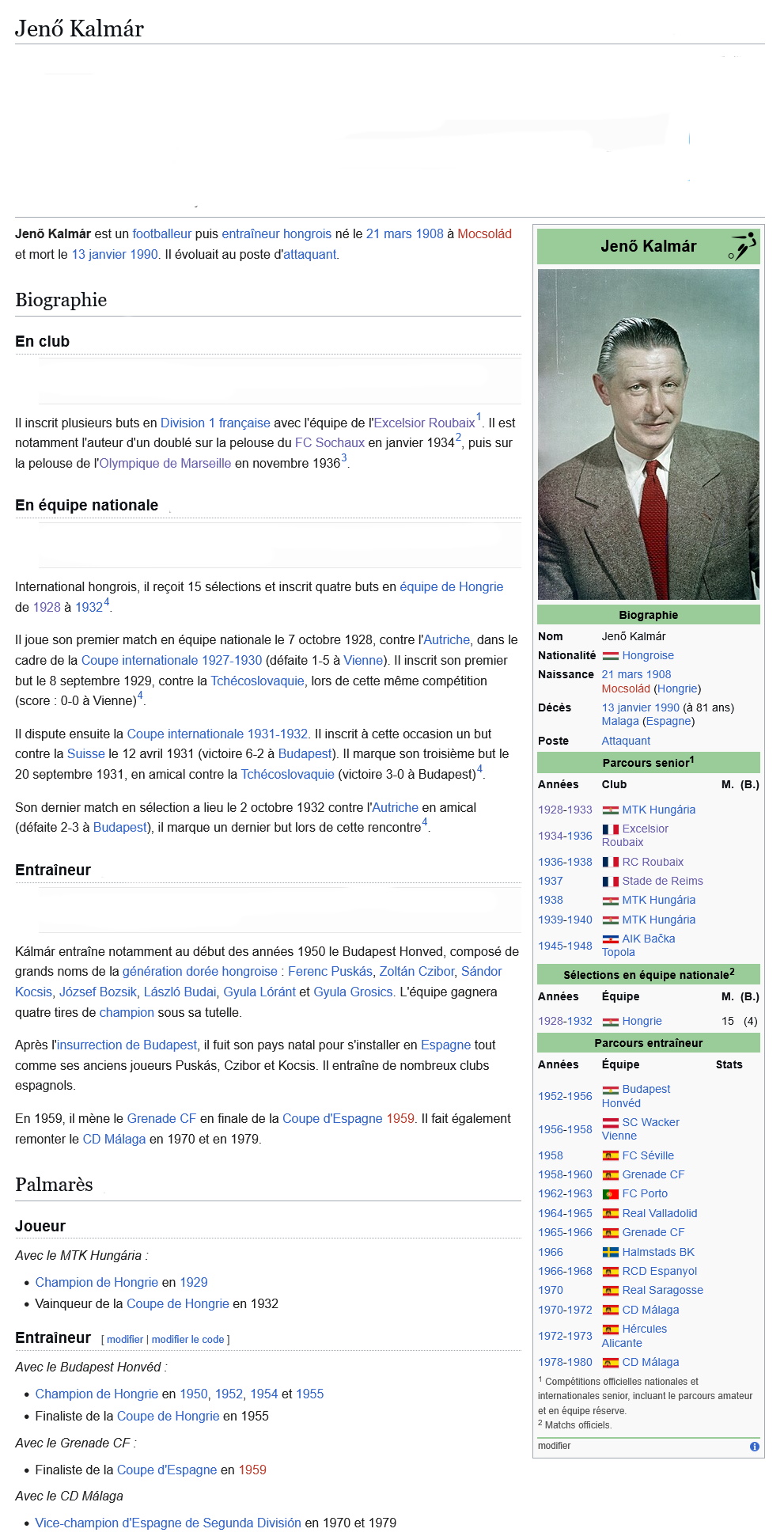The image size is (784, 1540).
Task: Click the French flag beside Stade de Reims
Action: coord(610,881)
